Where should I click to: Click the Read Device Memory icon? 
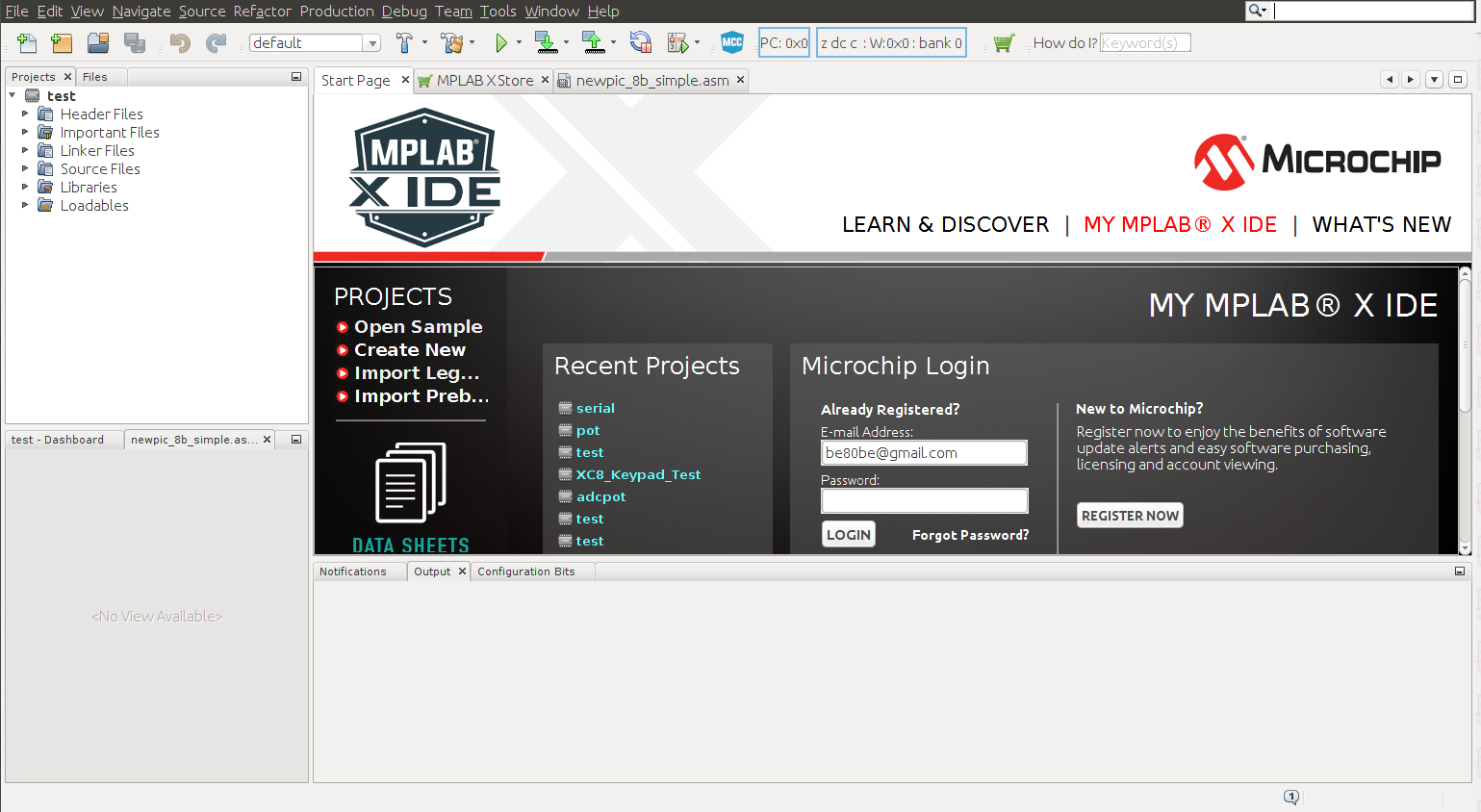(x=593, y=43)
